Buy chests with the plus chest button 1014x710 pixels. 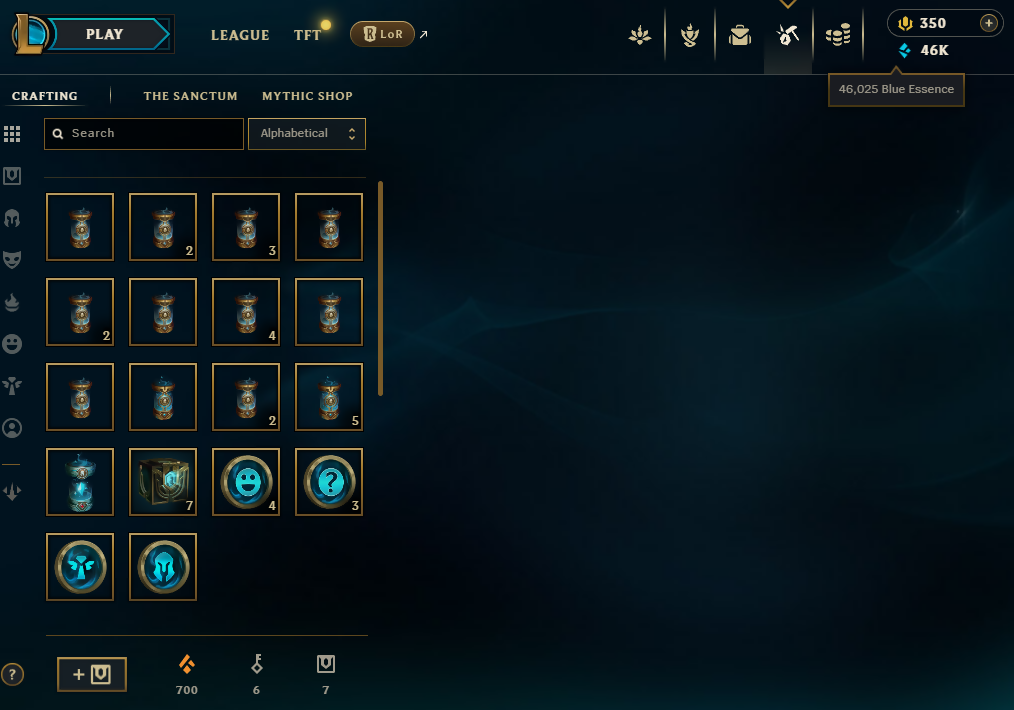(x=92, y=674)
